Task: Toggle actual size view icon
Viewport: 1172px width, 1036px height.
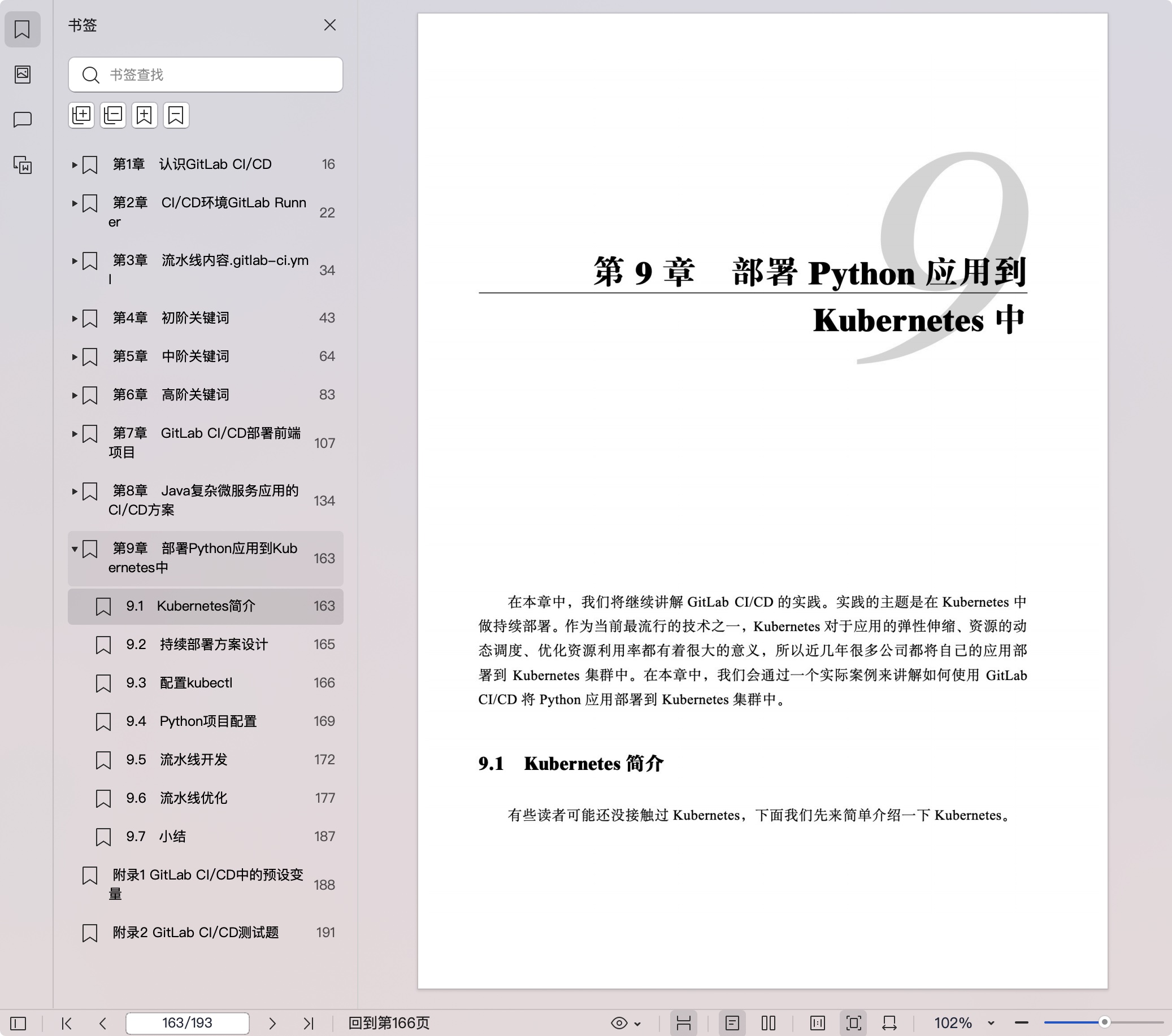Action: [x=818, y=1024]
